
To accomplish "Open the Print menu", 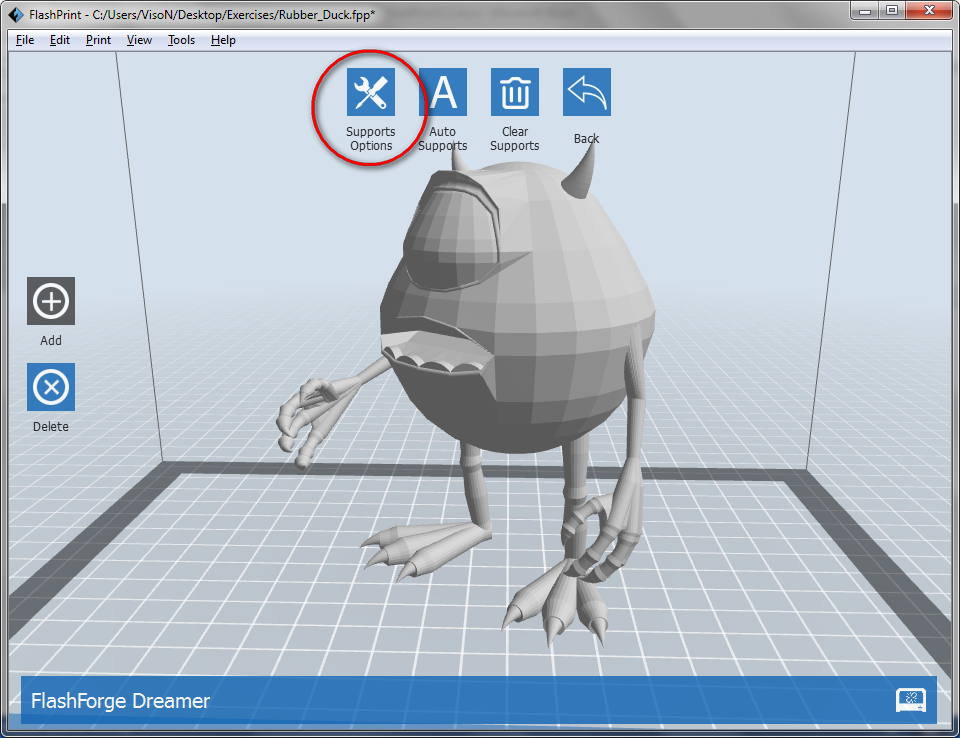I will (98, 40).
